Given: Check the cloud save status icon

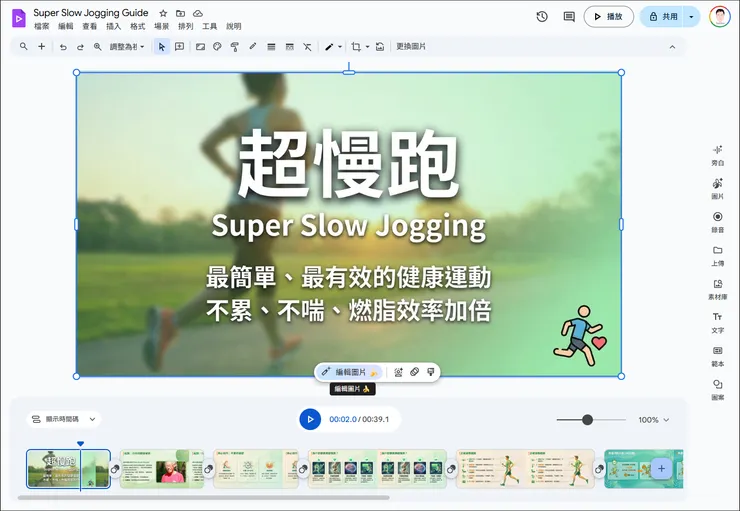Looking at the screenshot, I should (198, 13).
